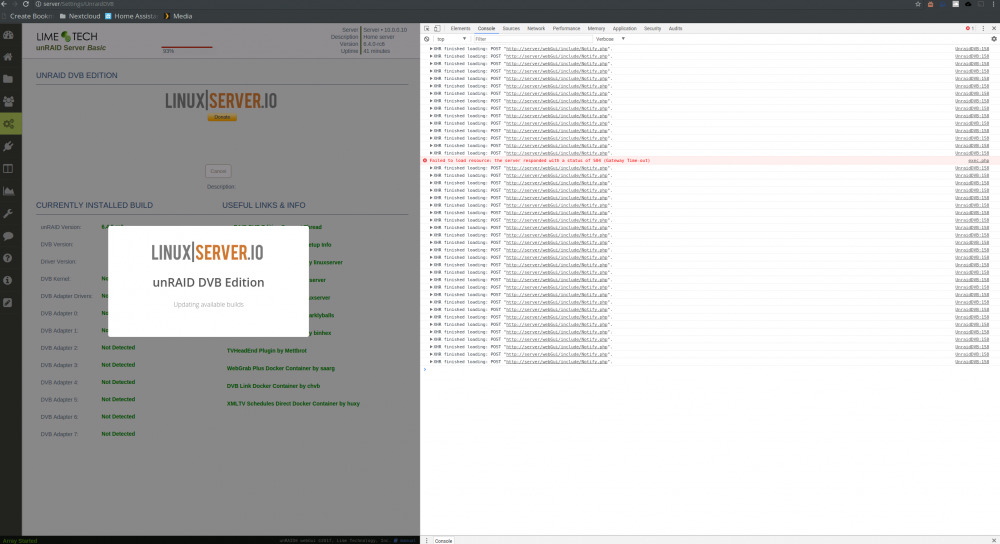Open the Console drawer tab at bottom

click(443, 541)
